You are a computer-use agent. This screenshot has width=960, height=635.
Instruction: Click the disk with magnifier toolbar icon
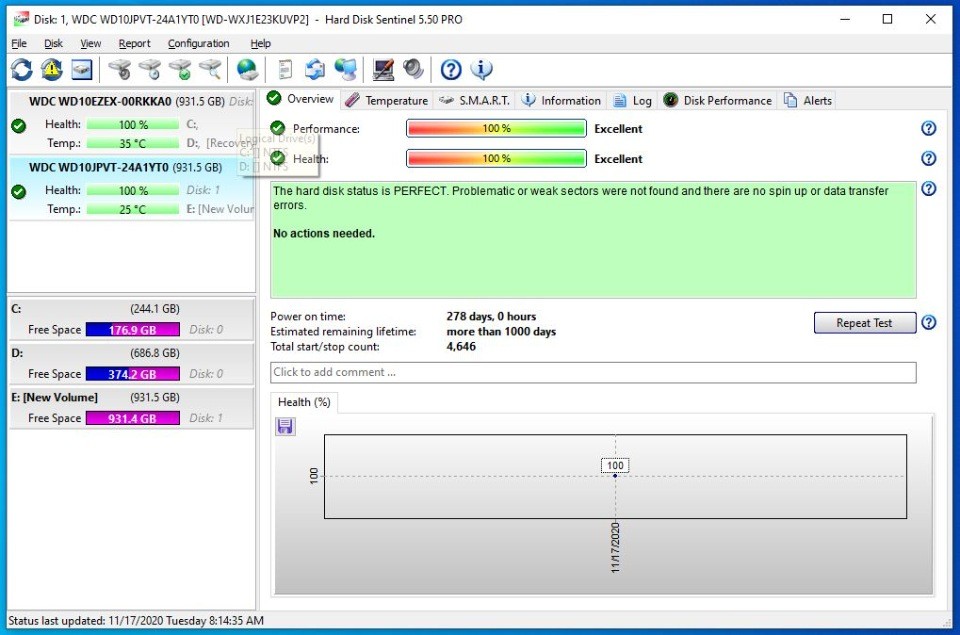point(210,70)
